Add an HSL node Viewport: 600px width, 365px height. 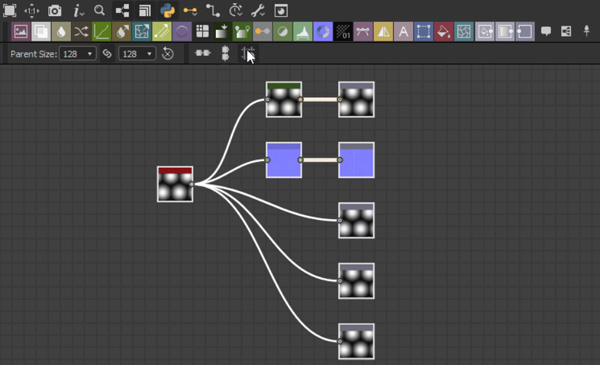pos(283,32)
